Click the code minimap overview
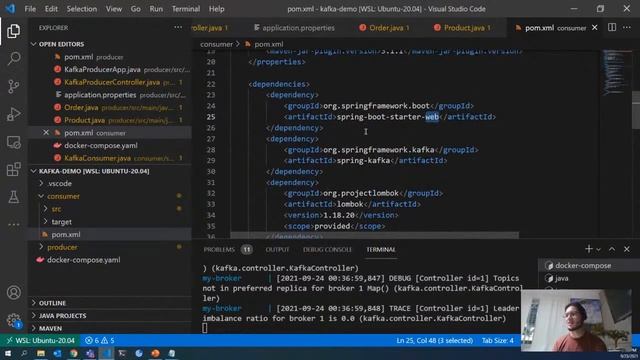Image resolution: width=640 pixels, height=360 pixels. 616,73
